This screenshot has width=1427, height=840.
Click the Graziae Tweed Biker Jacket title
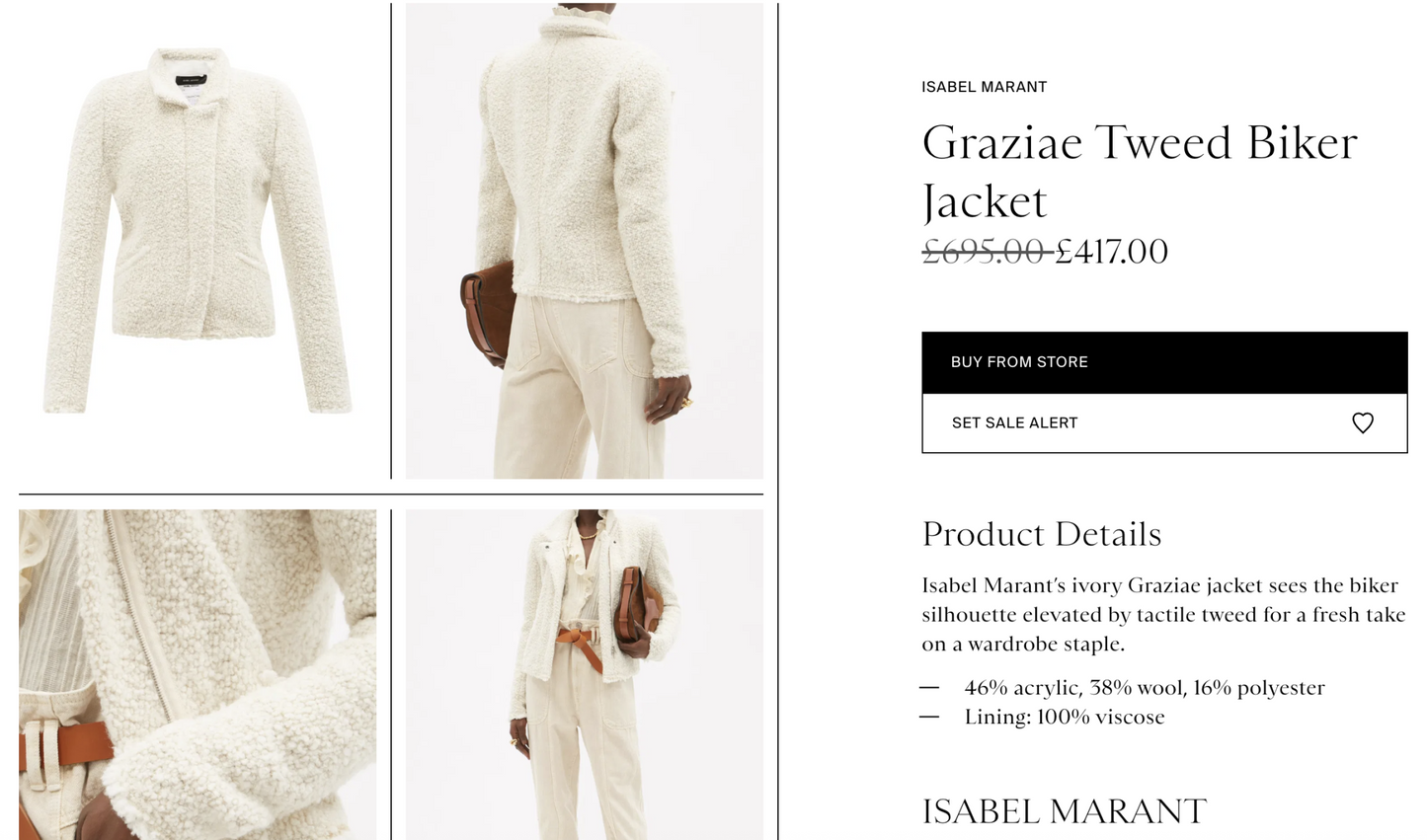click(x=1140, y=172)
